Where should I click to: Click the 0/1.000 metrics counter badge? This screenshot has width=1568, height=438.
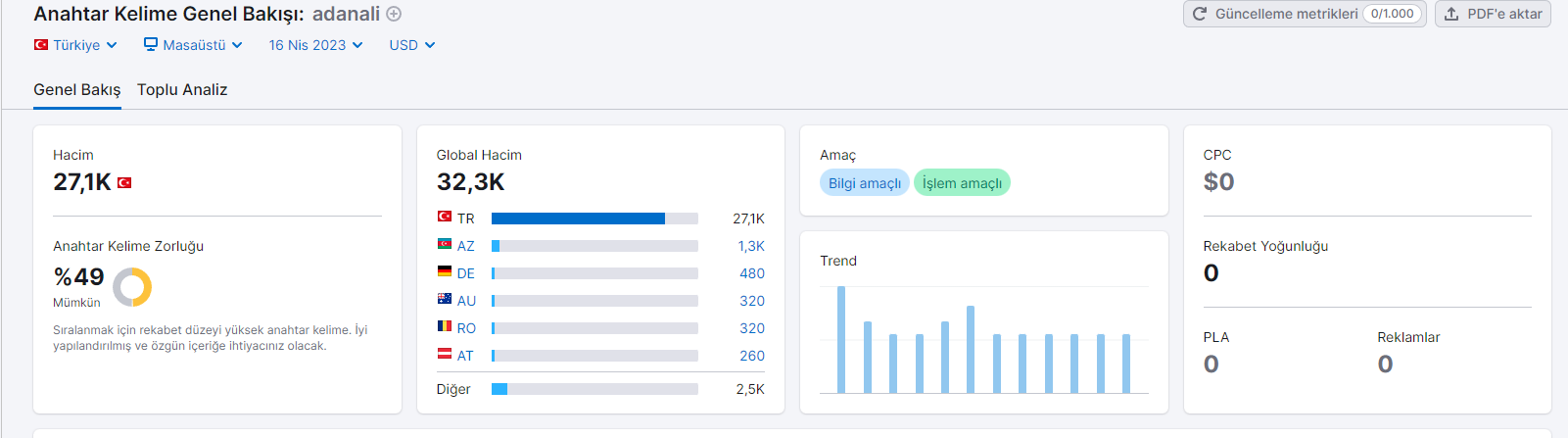pyautogui.click(x=1393, y=14)
